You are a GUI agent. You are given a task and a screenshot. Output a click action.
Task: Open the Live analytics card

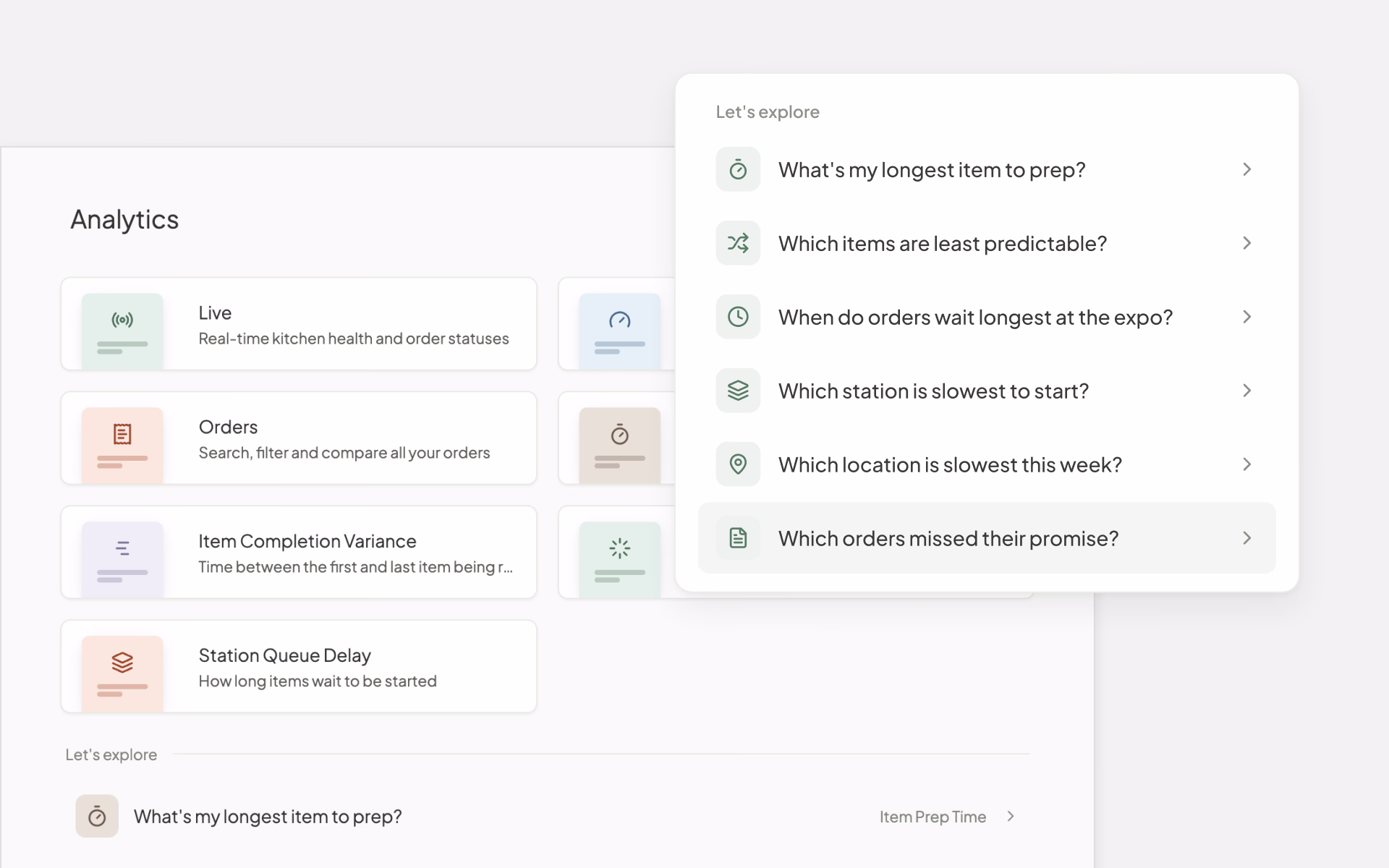point(299,324)
